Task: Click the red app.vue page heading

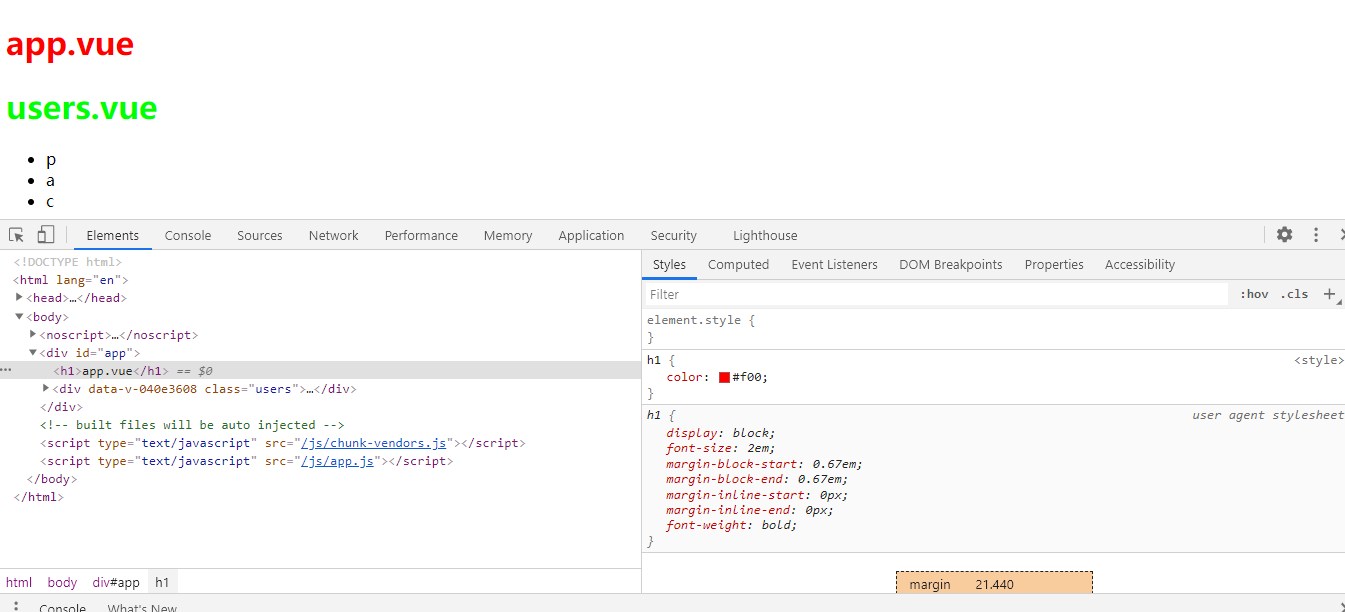Action: (70, 44)
